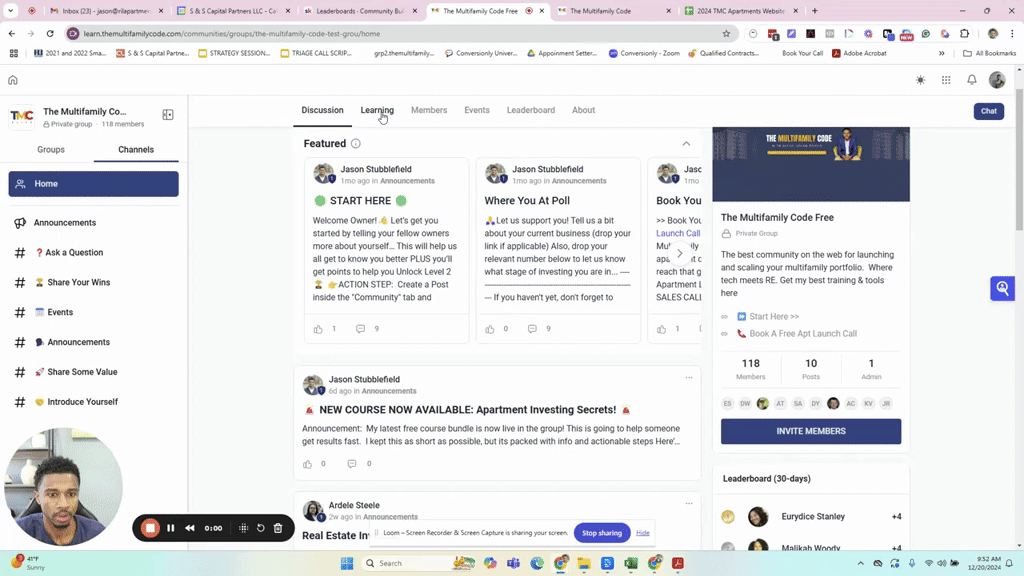Open Eurydice Stanley's leaderboard entry
The width and height of the screenshot is (1024, 576).
pos(811,517)
